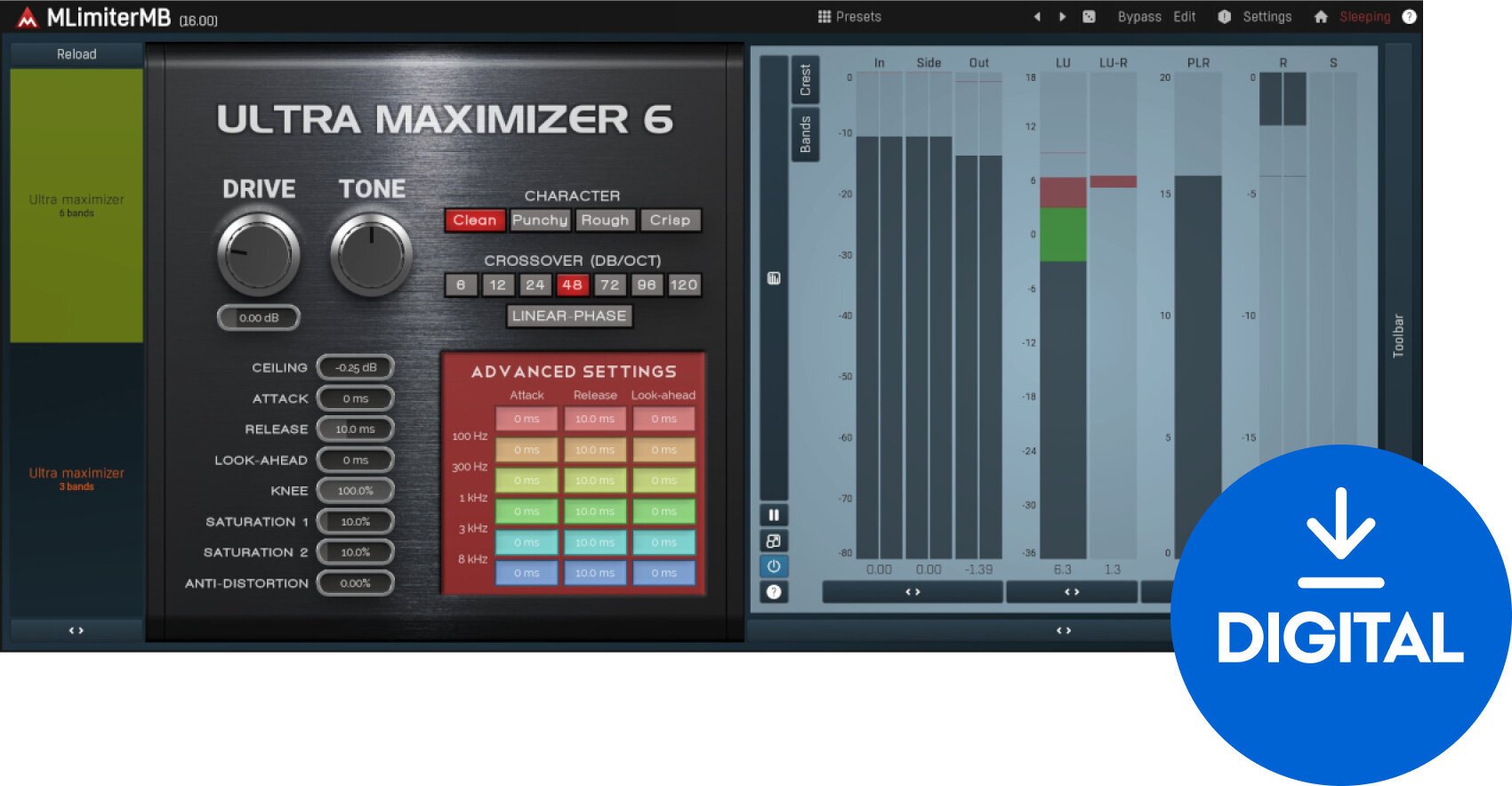The width and height of the screenshot is (1512, 786).
Task: Open the Crest meter tab
Action: tap(805, 80)
